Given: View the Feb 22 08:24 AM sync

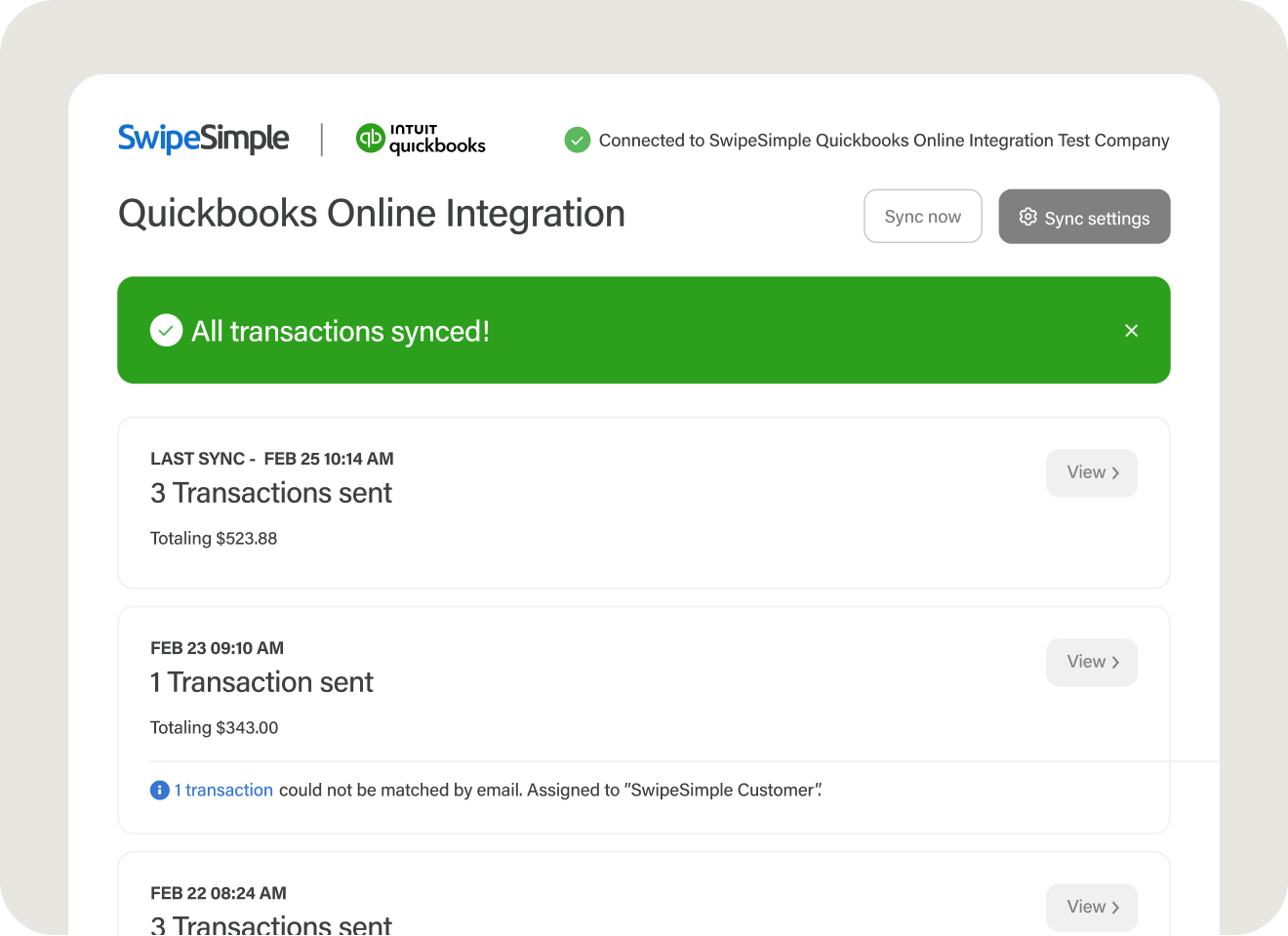Looking at the screenshot, I should [x=1092, y=908].
